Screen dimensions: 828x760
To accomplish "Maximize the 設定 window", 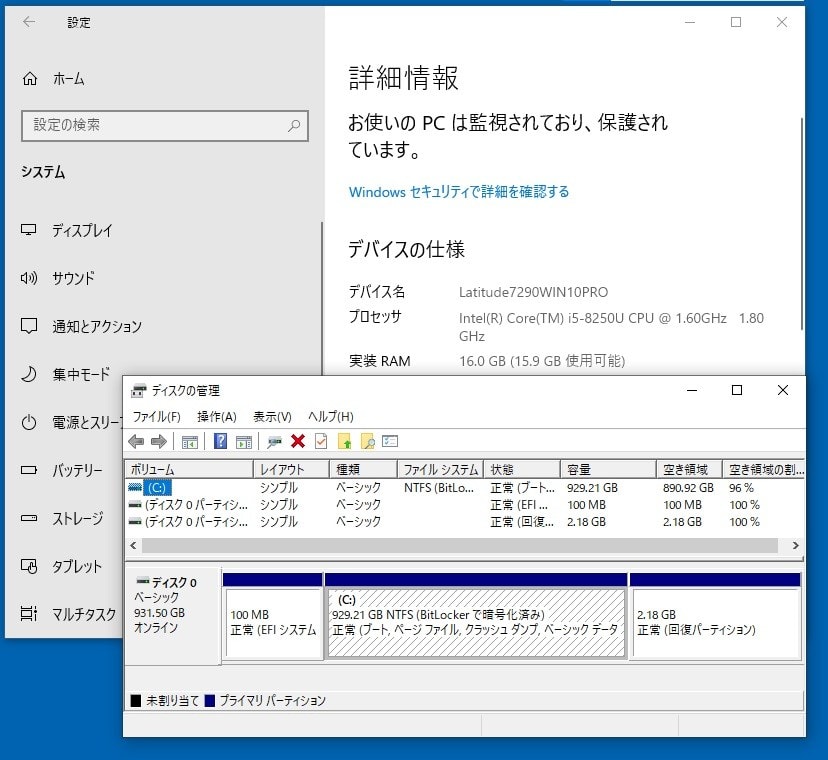I will tap(736, 22).
